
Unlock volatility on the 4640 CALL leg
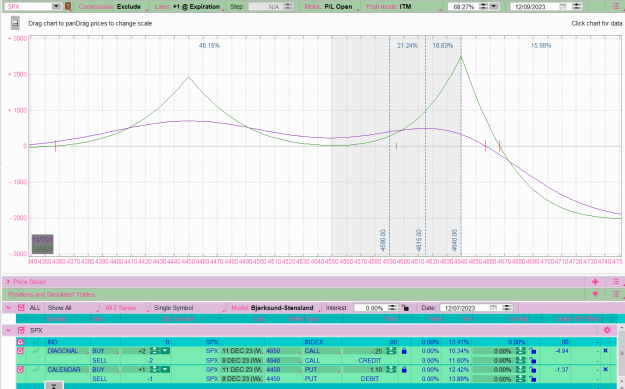[533, 360]
